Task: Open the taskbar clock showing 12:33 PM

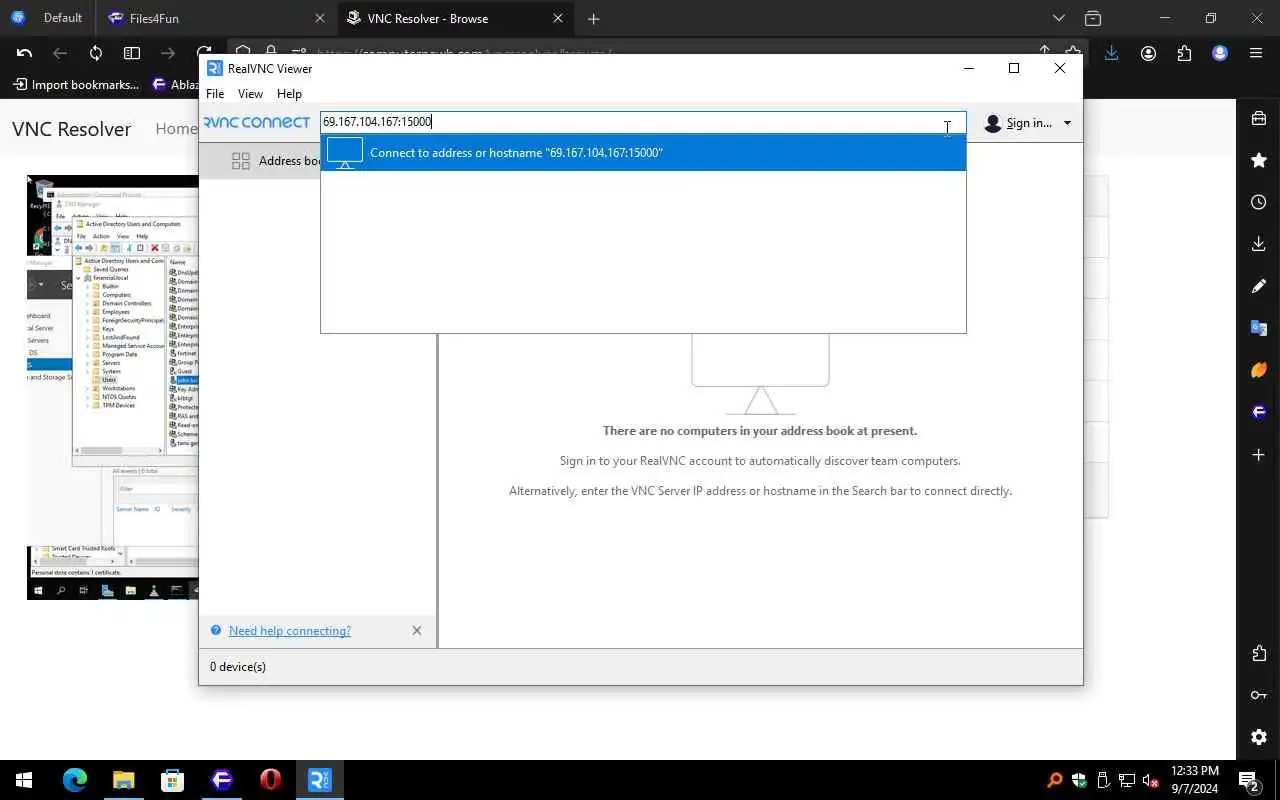Action: click(x=1194, y=780)
